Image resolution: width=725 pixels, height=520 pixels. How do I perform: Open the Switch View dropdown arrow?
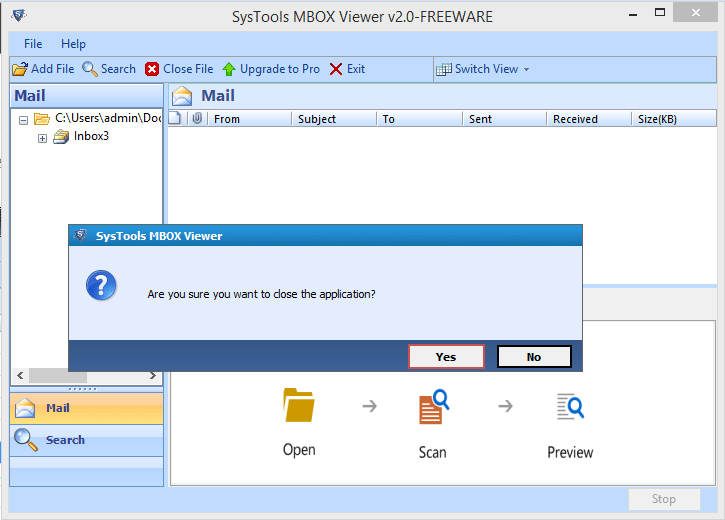[x=526, y=70]
